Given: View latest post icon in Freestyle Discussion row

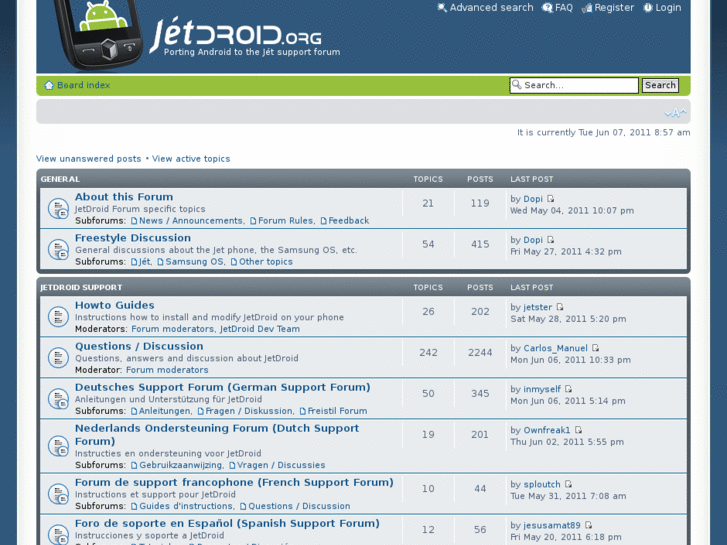Looking at the screenshot, I should click(x=550, y=240).
